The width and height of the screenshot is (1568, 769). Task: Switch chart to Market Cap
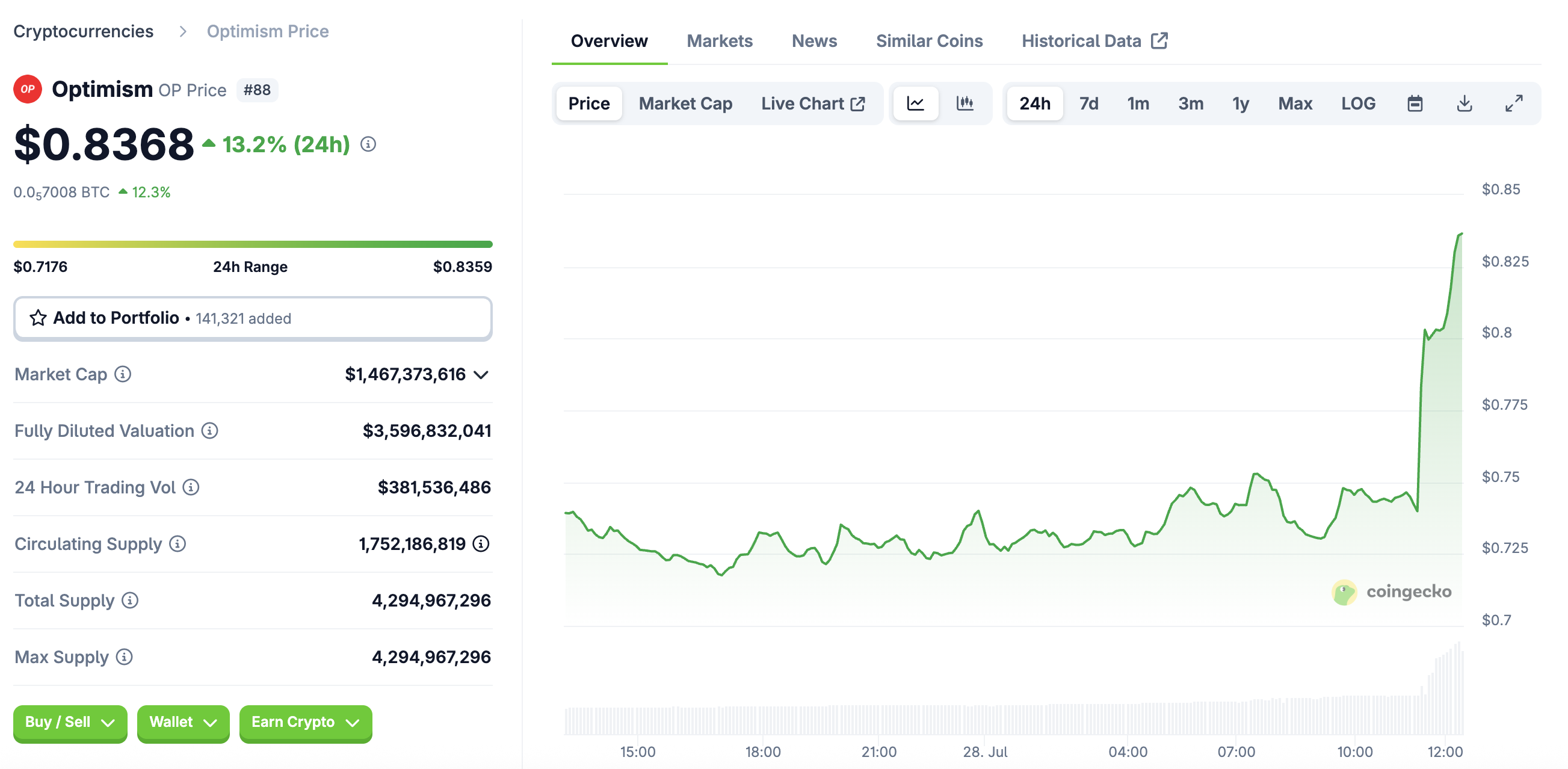tap(685, 103)
